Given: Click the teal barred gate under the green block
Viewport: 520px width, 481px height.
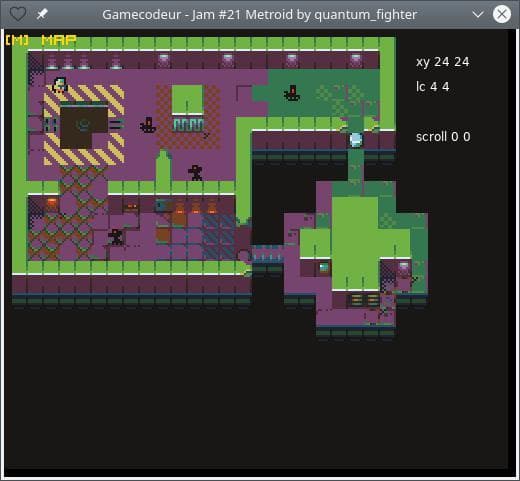Looking at the screenshot, I should click(188, 125).
